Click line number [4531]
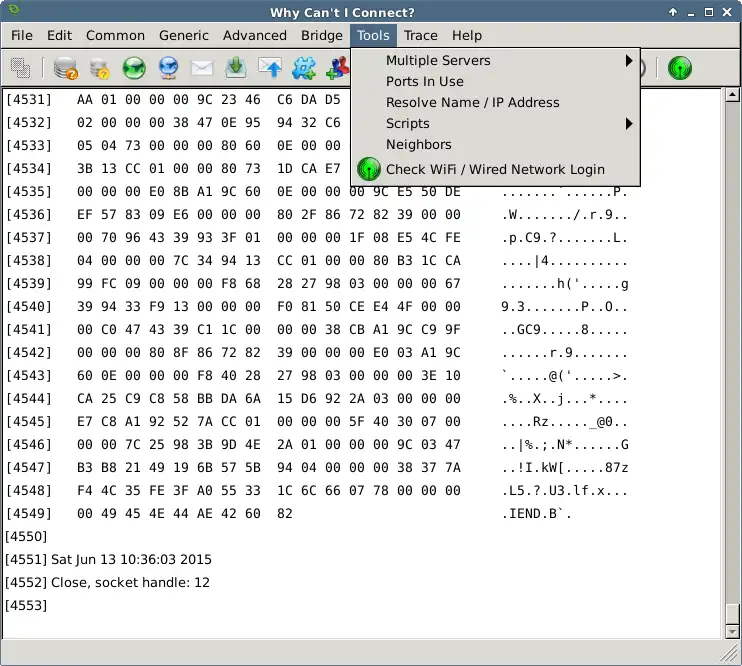 tap(28, 99)
